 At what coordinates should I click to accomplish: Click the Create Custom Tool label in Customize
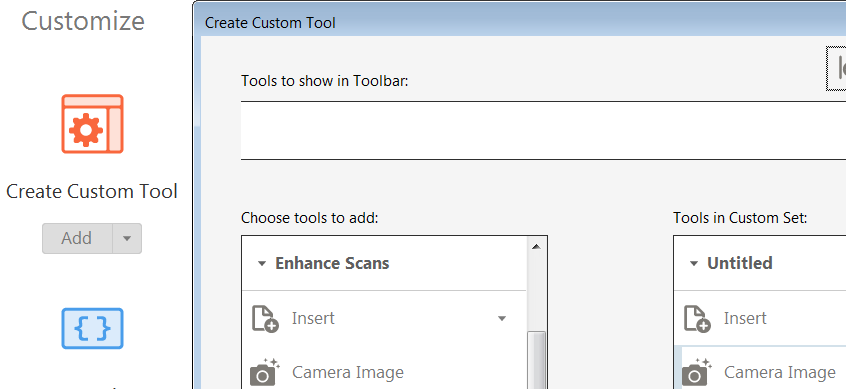(92, 191)
